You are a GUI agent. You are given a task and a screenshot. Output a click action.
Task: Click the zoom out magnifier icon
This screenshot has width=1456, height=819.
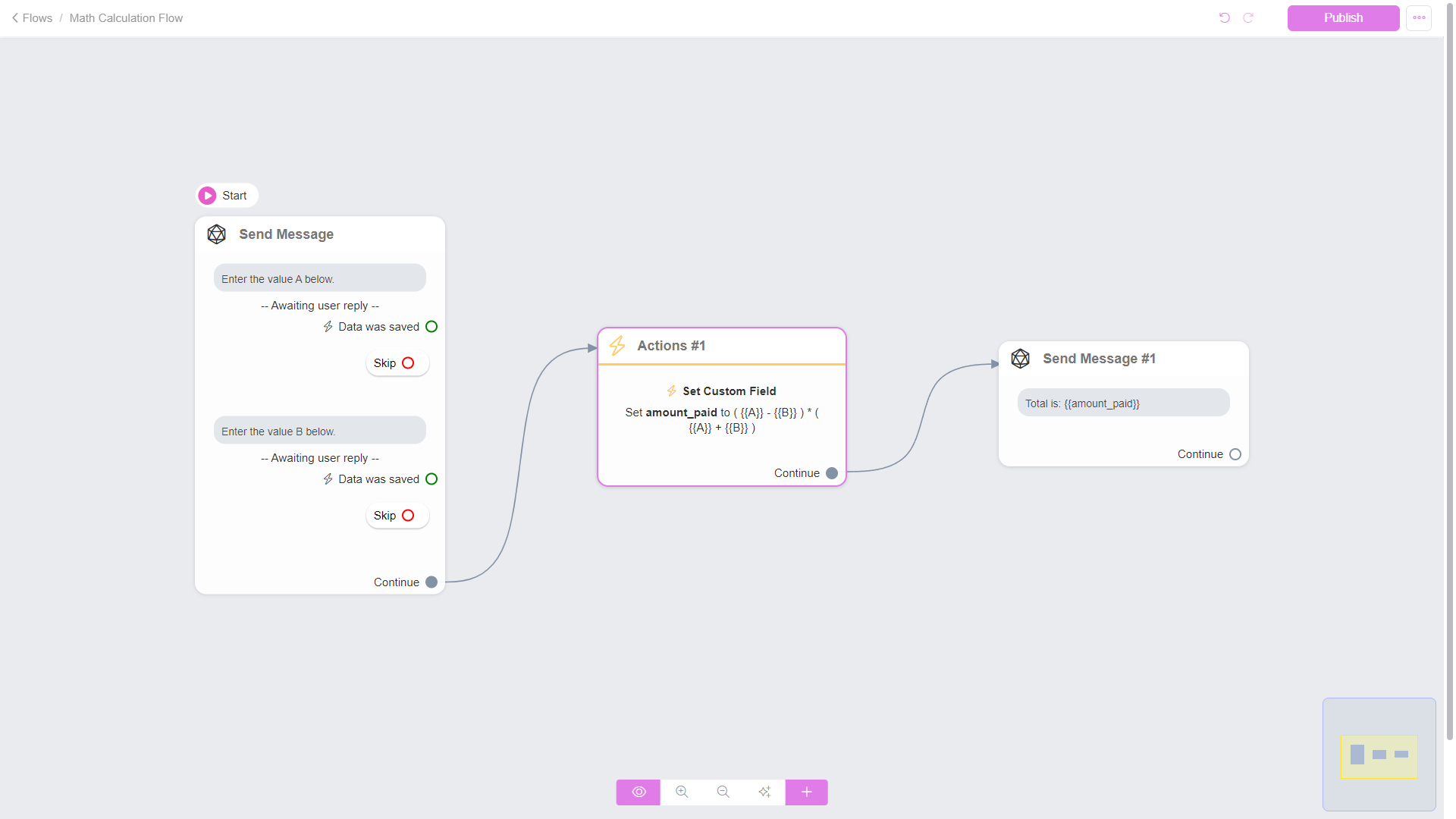pyautogui.click(x=723, y=792)
